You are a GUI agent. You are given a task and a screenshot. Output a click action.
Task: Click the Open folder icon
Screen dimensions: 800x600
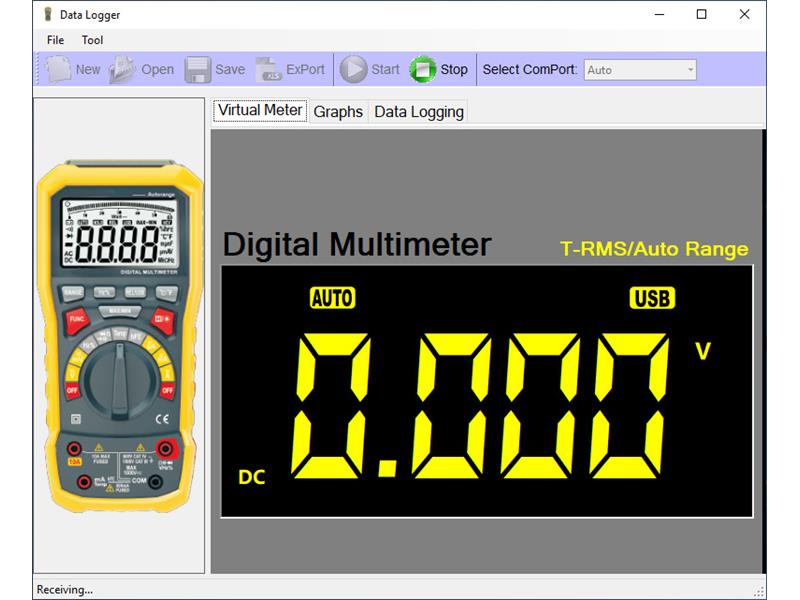tap(122, 69)
